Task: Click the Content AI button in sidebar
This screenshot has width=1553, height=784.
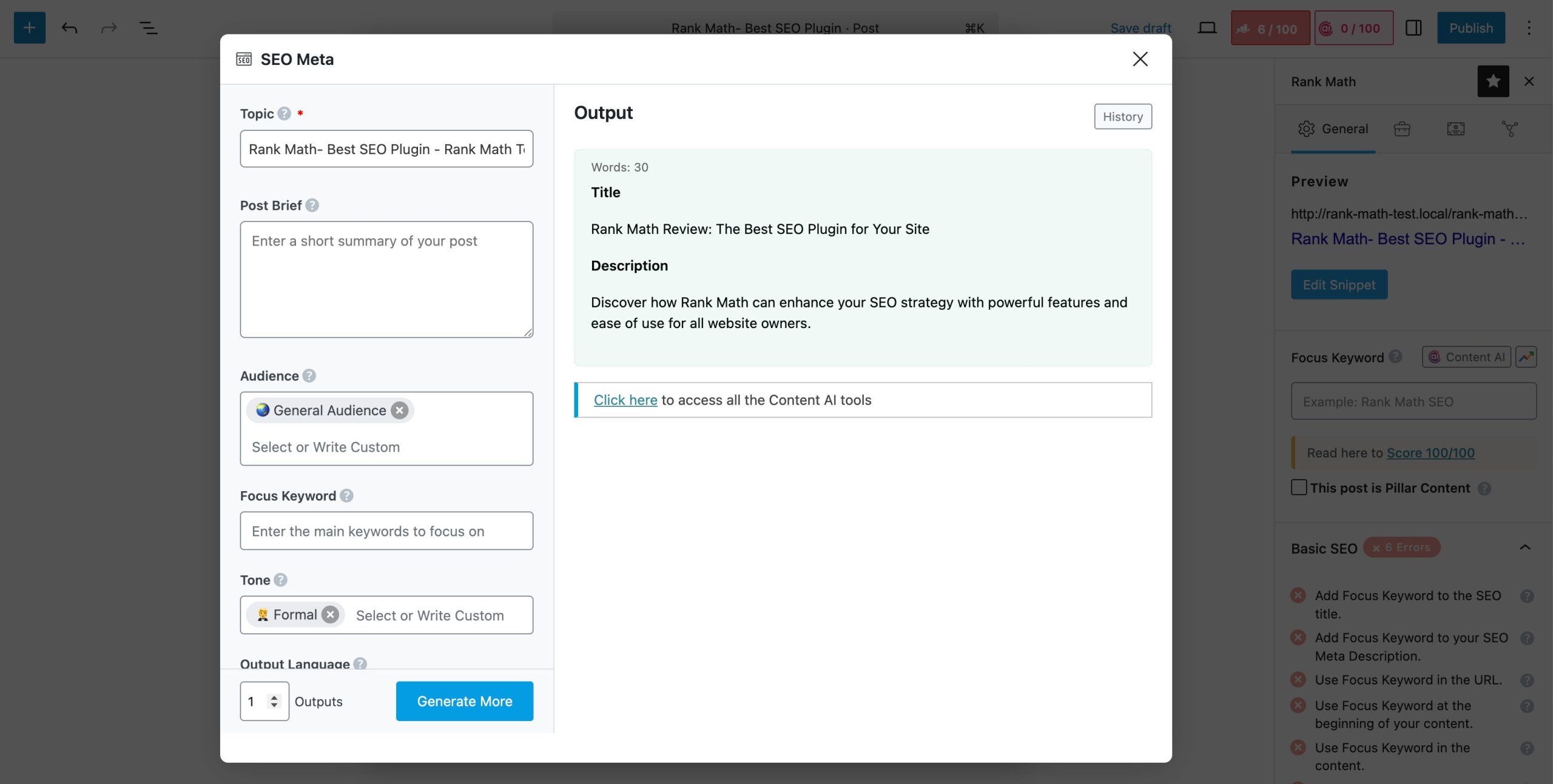Action: 1466,357
